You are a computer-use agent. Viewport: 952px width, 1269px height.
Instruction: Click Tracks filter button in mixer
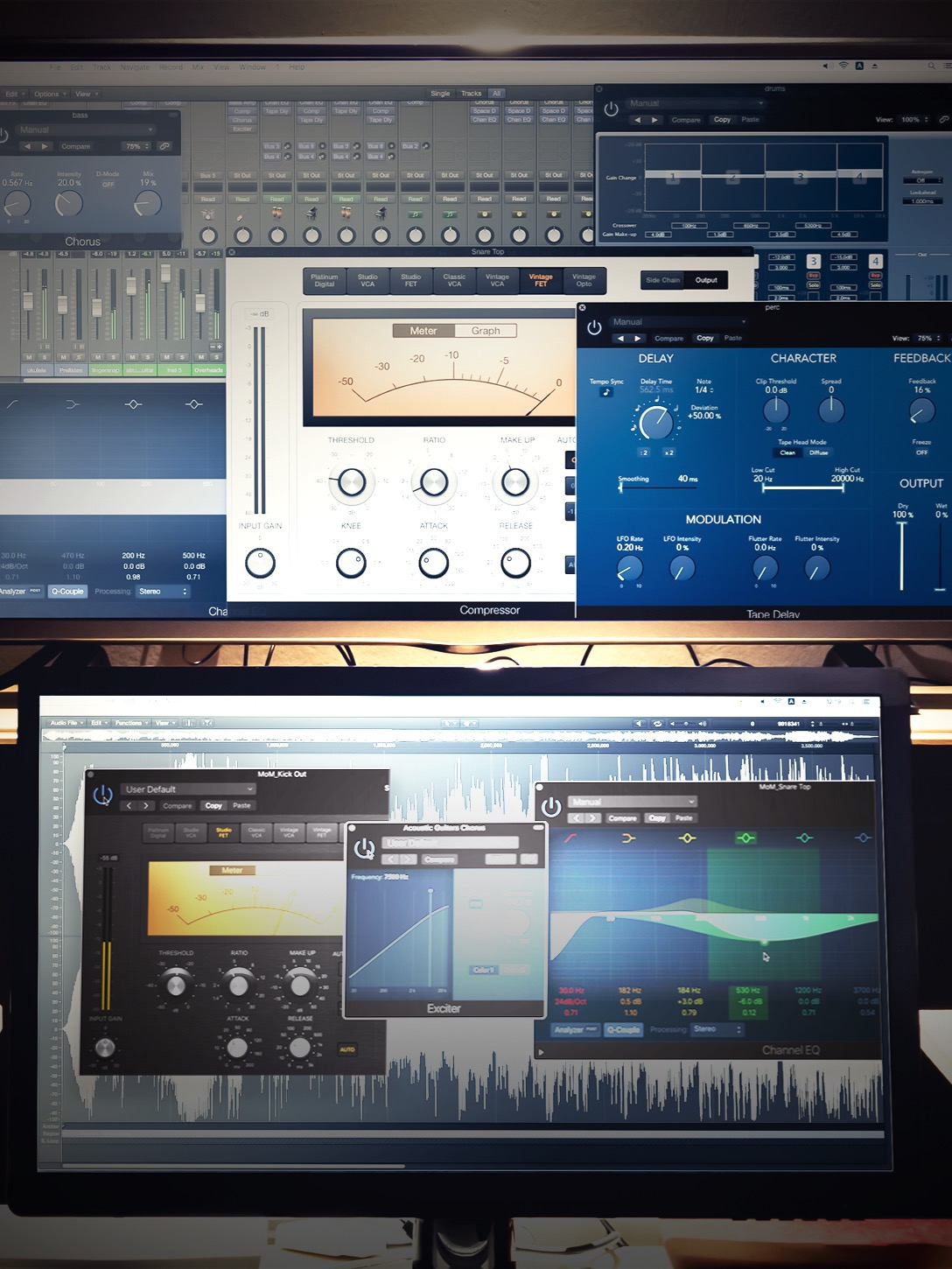[x=471, y=94]
